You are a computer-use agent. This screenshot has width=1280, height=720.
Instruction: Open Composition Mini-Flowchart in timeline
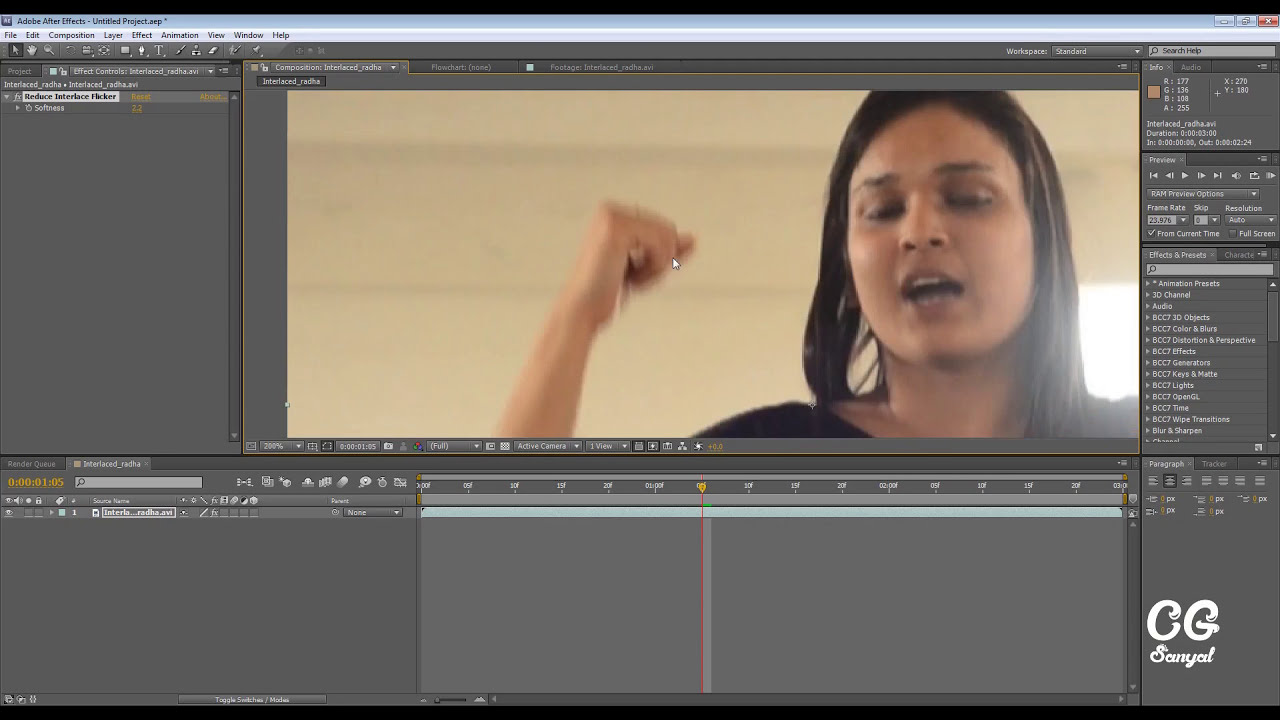[x=244, y=482]
